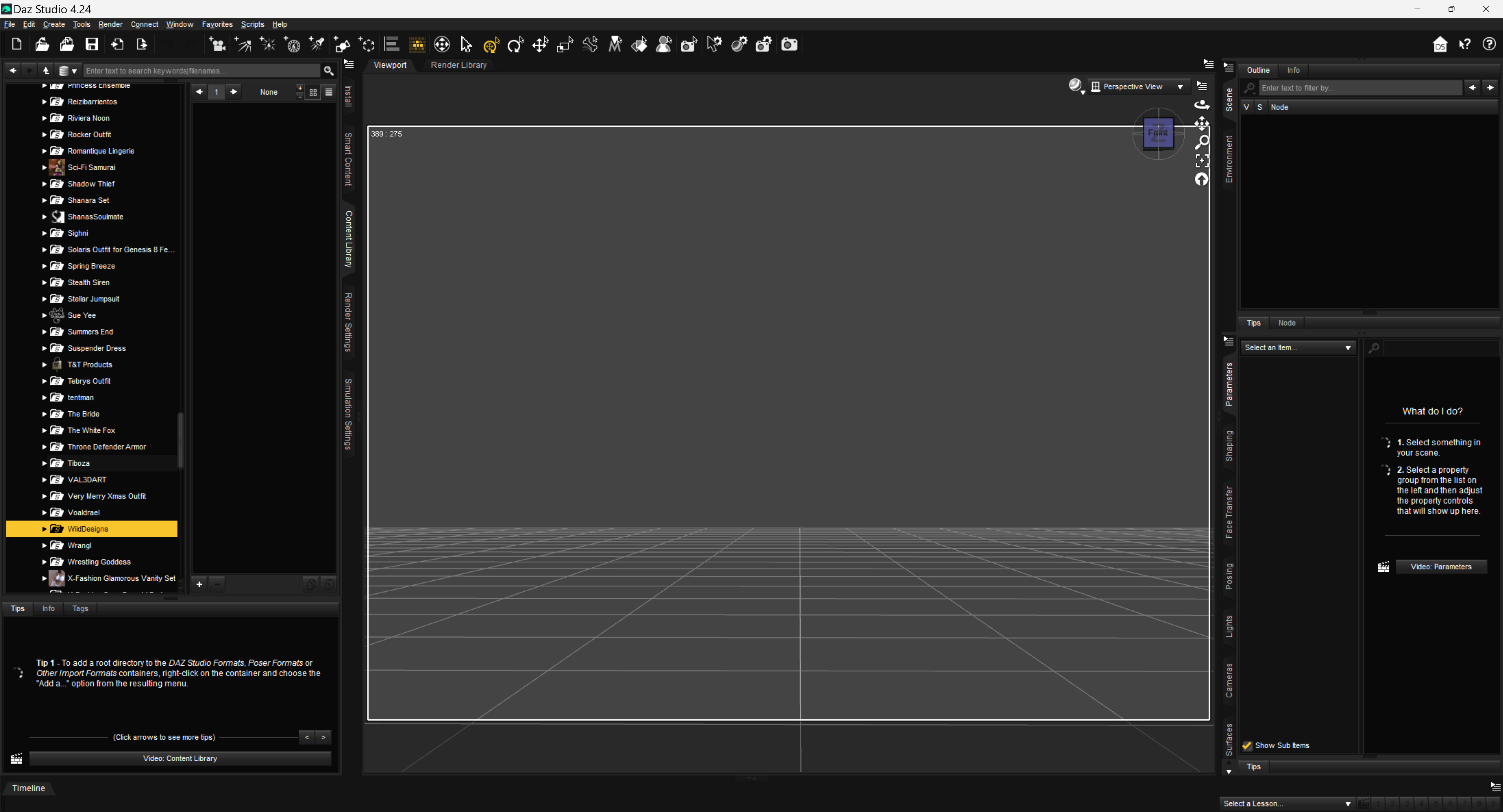The width and height of the screenshot is (1503, 812).
Task: Click the New Scene file icon
Action: [x=17, y=44]
